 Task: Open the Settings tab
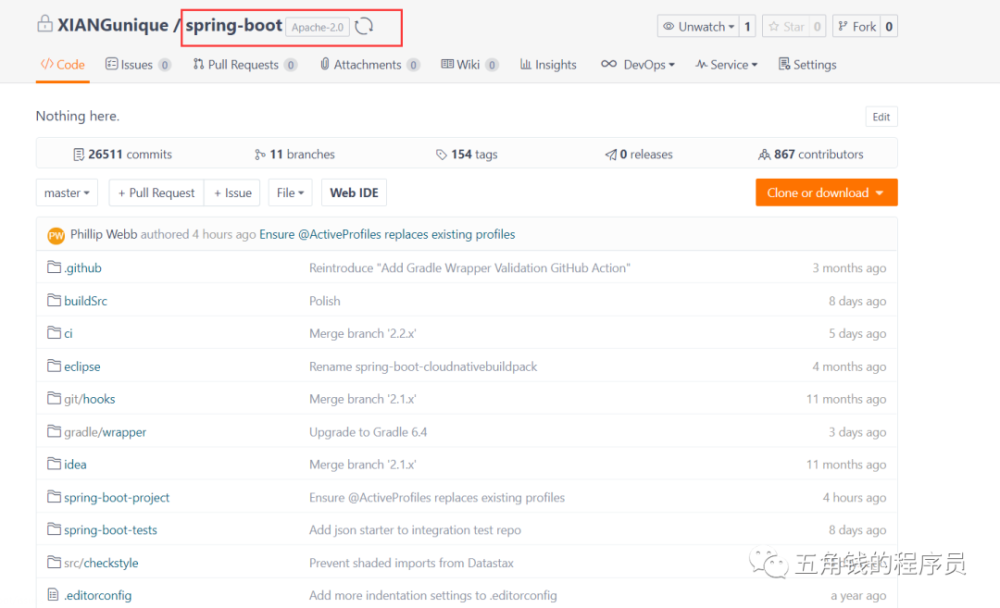pyautogui.click(x=807, y=64)
